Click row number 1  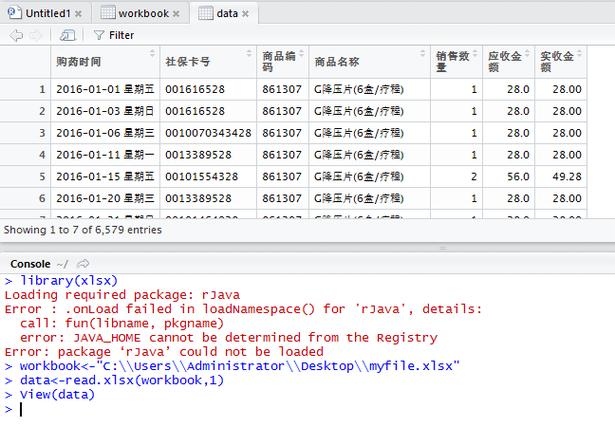point(42,89)
